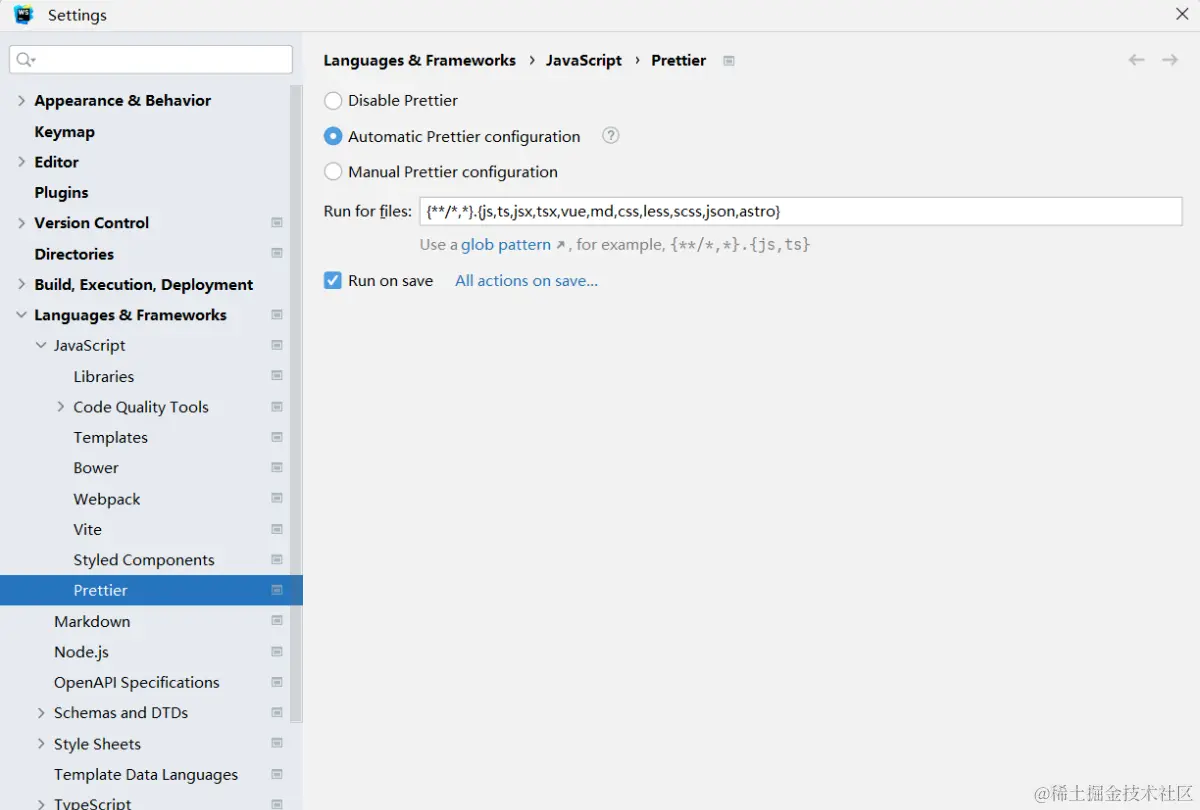This screenshot has height=810, width=1200.
Task: Open the Libraries settings page
Action: click(103, 377)
